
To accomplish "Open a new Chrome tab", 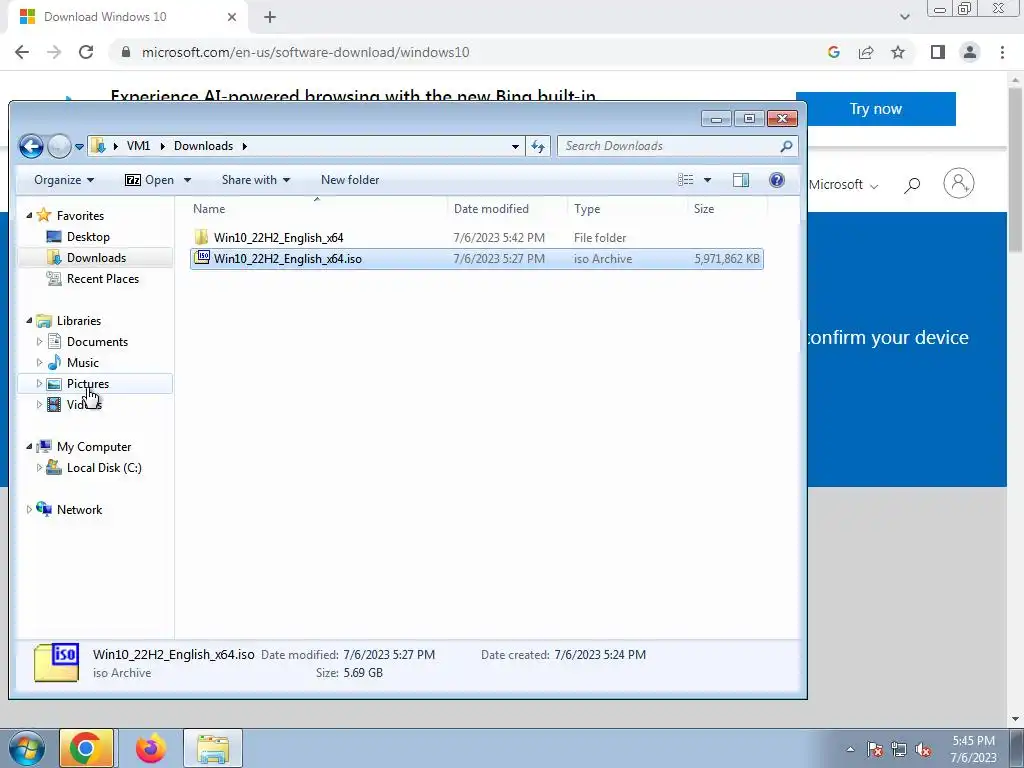I will pos(270,18).
